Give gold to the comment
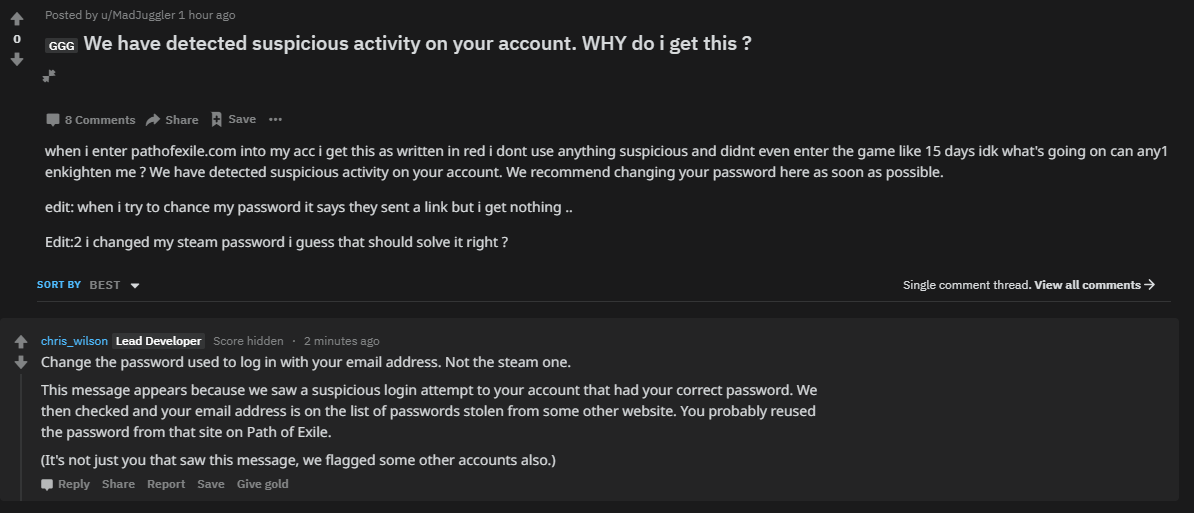Image resolution: width=1194 pixels, height=513 pixels. pyautogui.click(x=262, y=484)
